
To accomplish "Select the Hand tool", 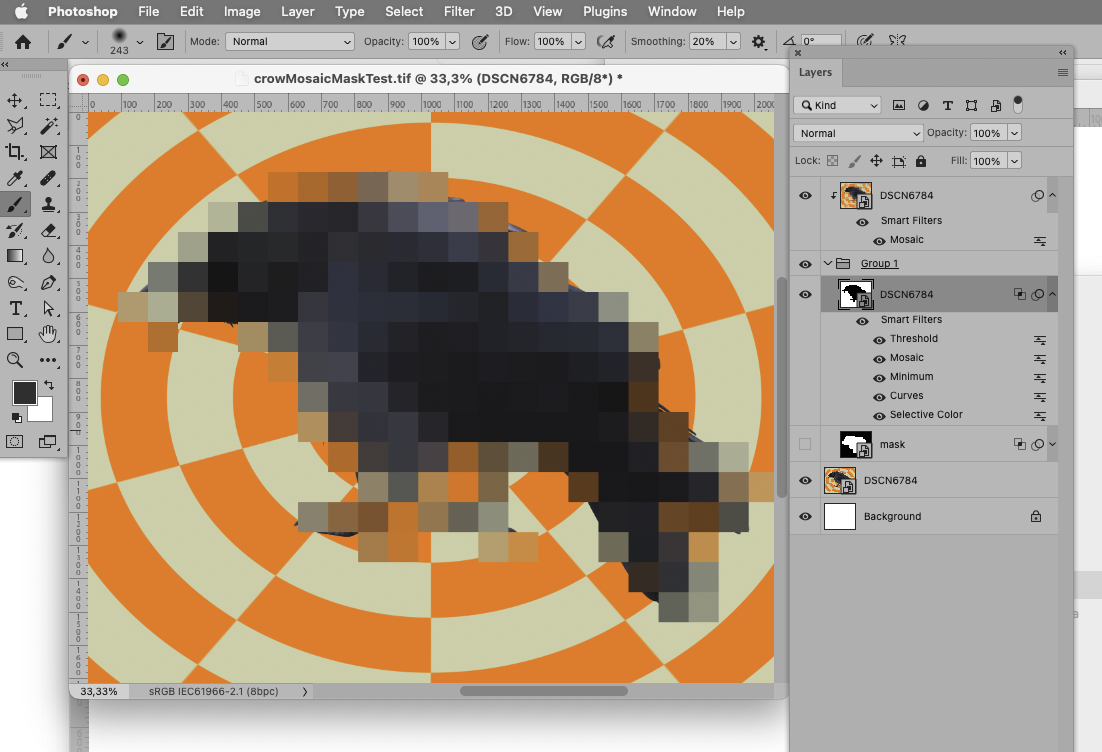I will [x=49, y=333].
